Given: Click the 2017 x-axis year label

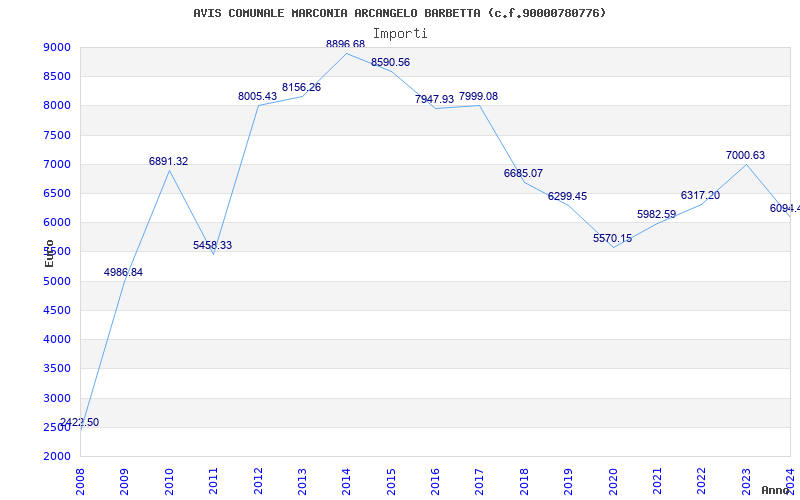Looking at the screenshot, I should tap(480, 482).
